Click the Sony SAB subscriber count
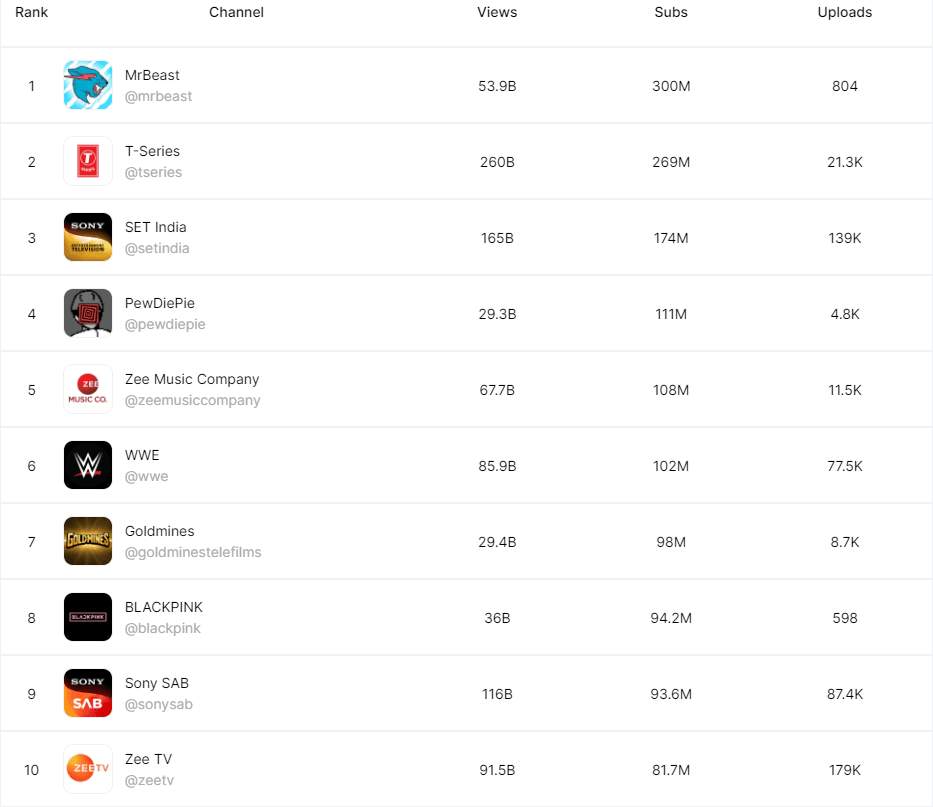 (671, 693)
